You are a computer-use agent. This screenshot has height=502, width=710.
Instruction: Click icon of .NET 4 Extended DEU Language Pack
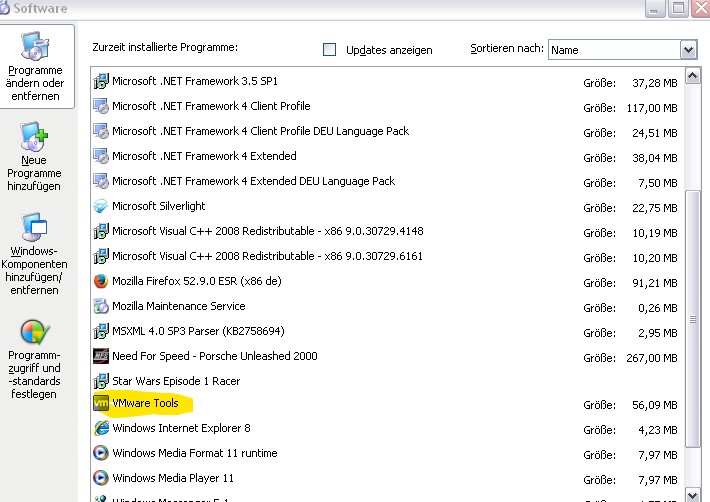[101, 181]
